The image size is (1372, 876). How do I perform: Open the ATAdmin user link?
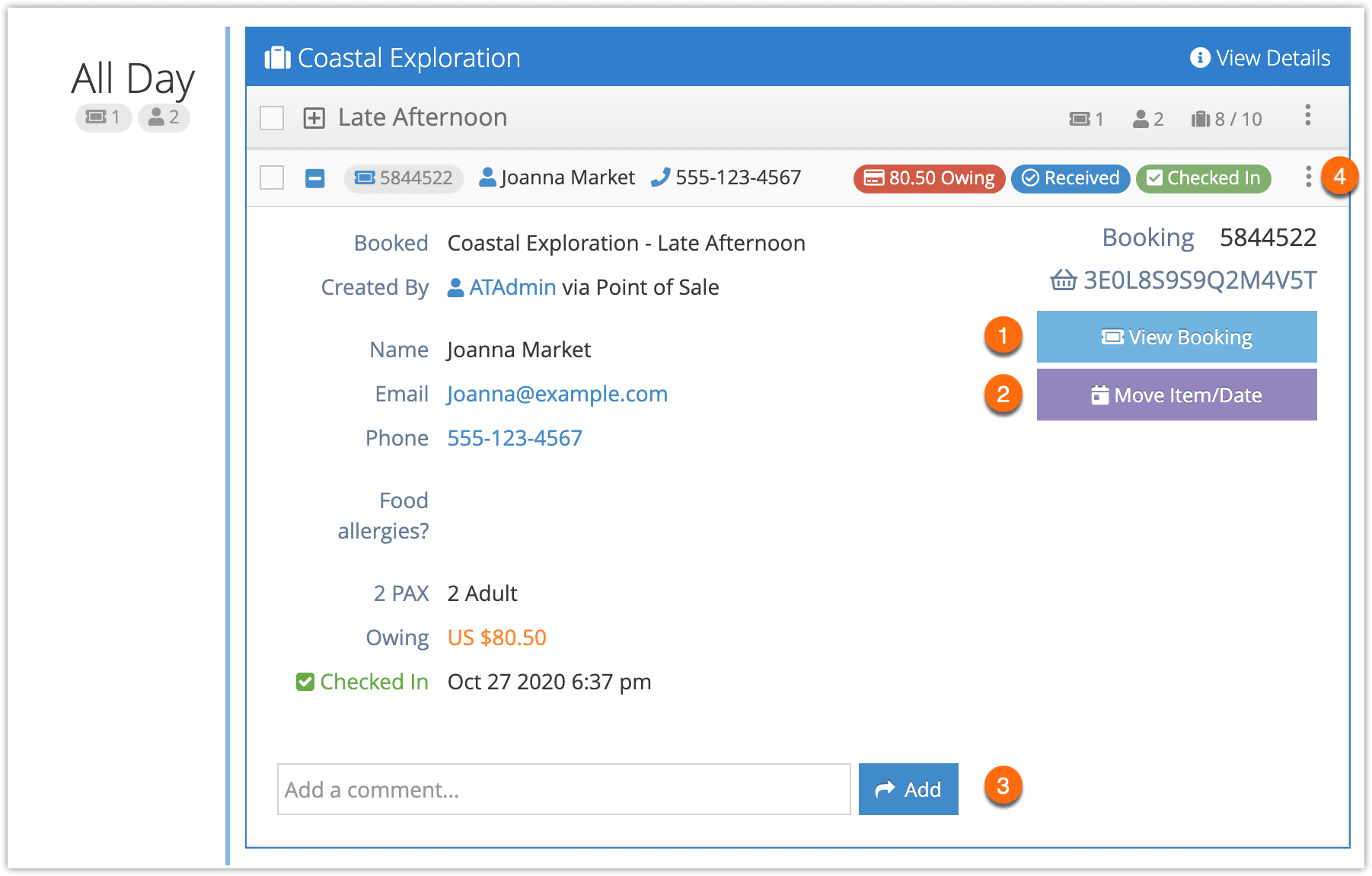point(512,287)
